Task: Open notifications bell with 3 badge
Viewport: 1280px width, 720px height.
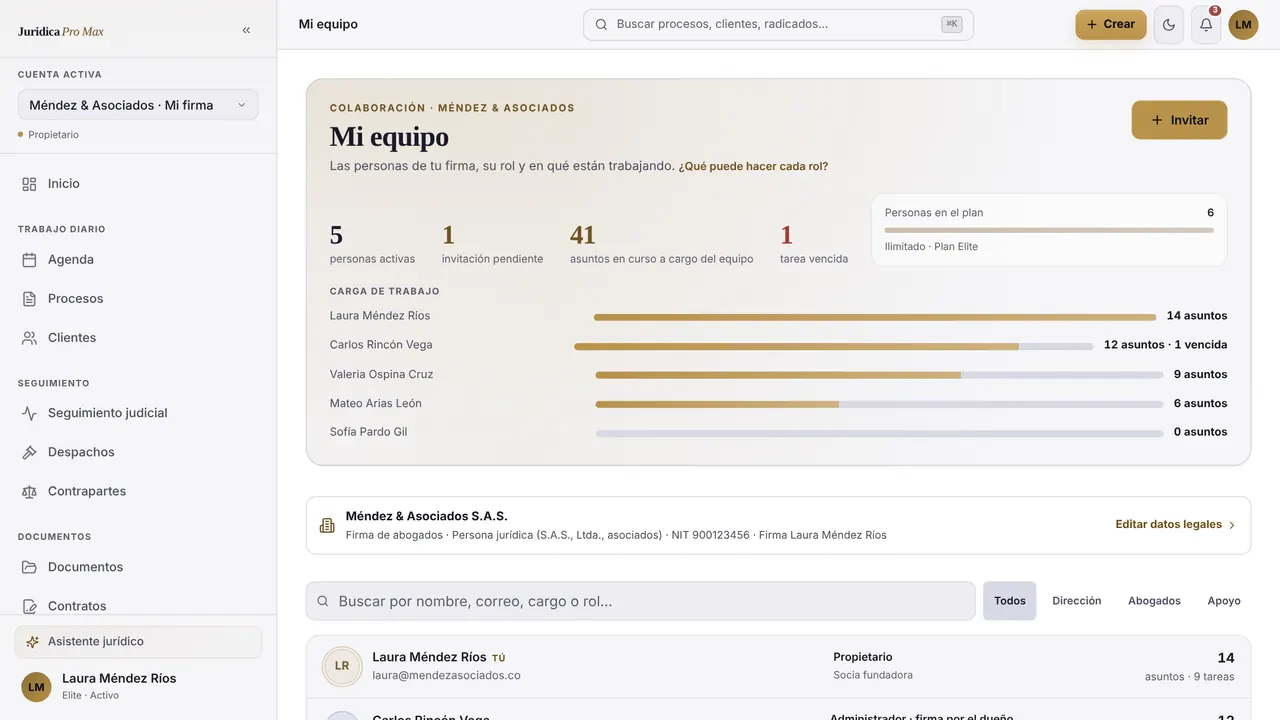Action: (x=1206, y=25)
